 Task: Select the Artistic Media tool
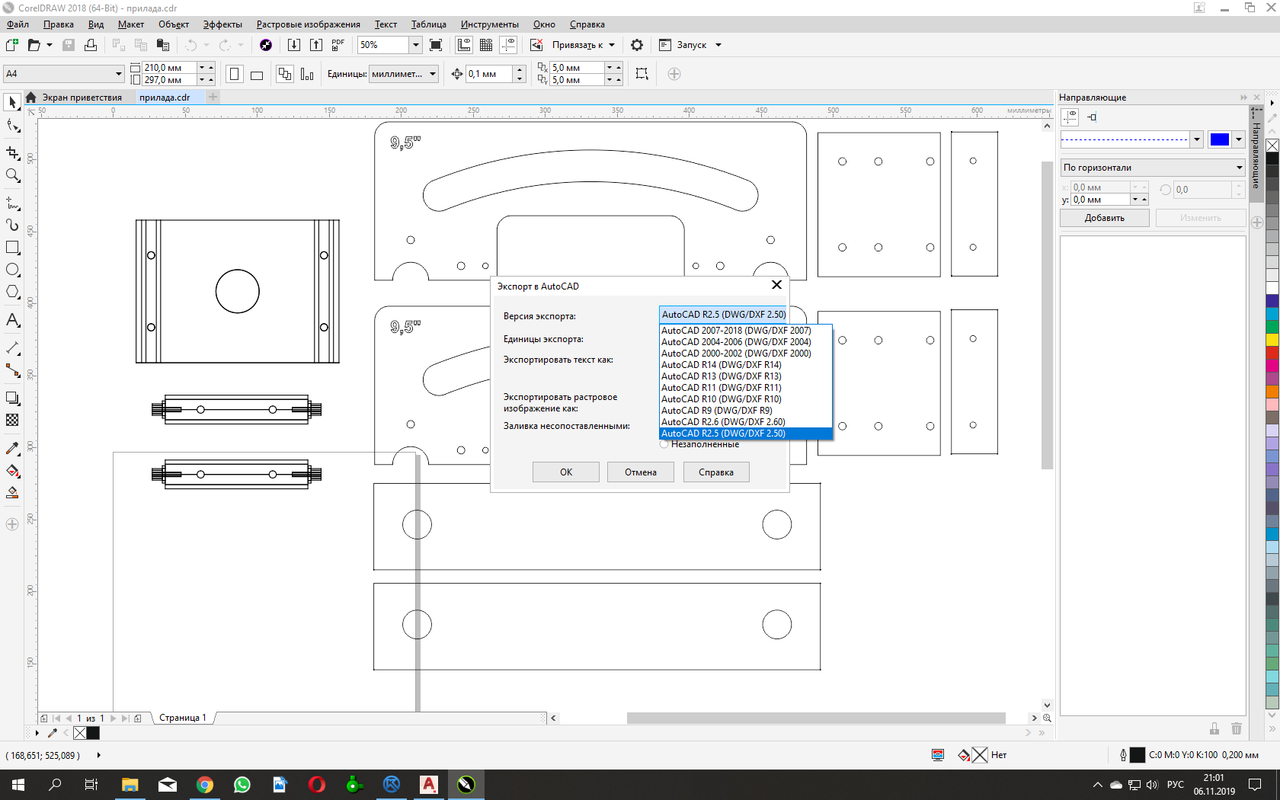coord(12,224)
